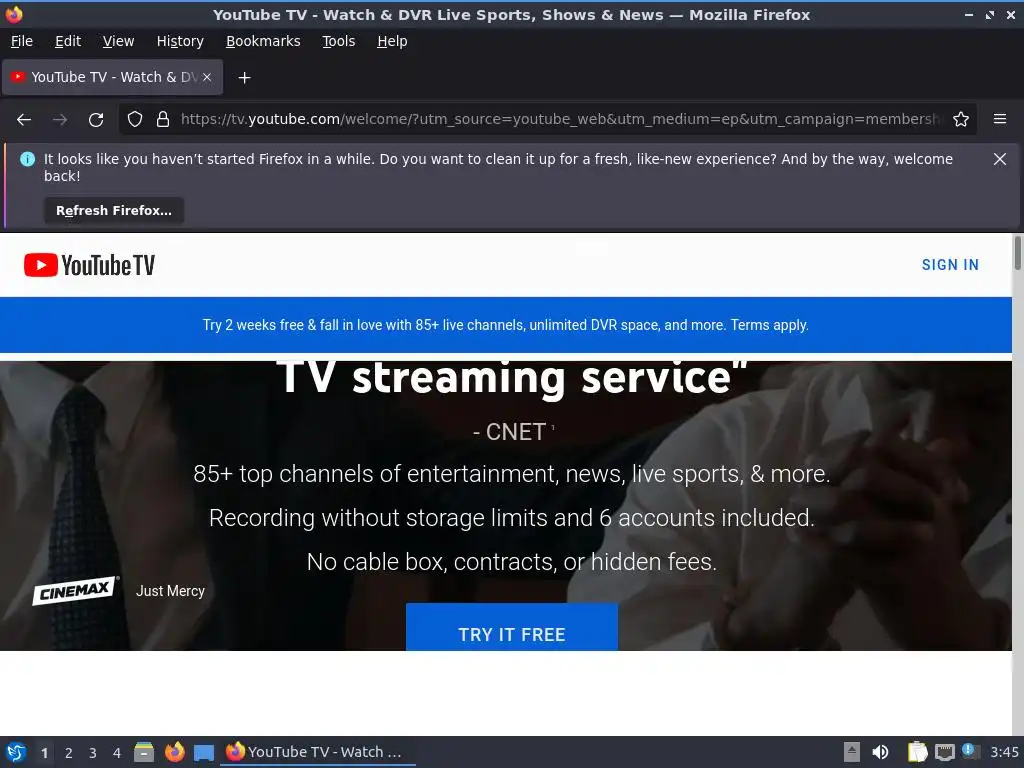Open a new tab with the plus button

coord(244,78)
